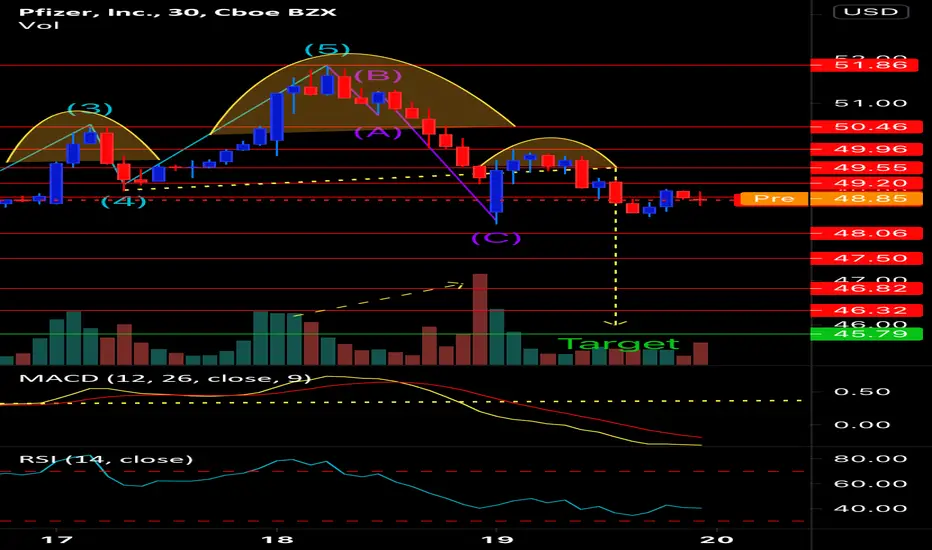Click the 17 date on time axis
The width and height of the screenshot is (932, 550).
tap(56, 539)
